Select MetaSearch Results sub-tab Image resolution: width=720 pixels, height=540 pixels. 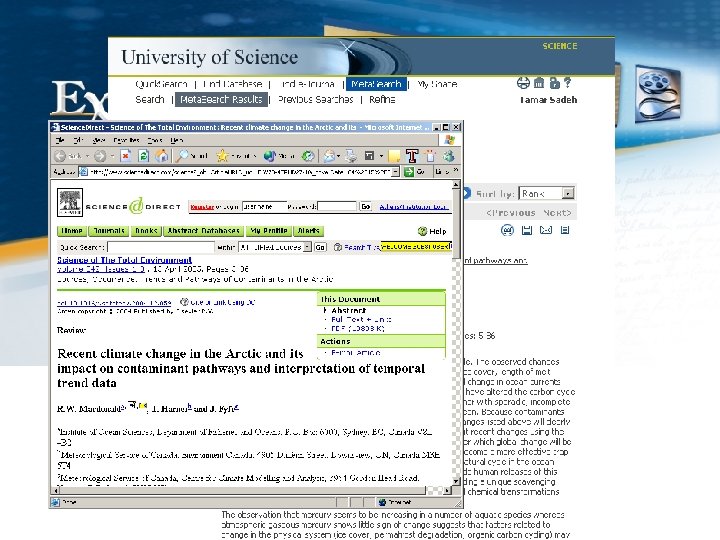pyautogui.click(x=221, y=99)
